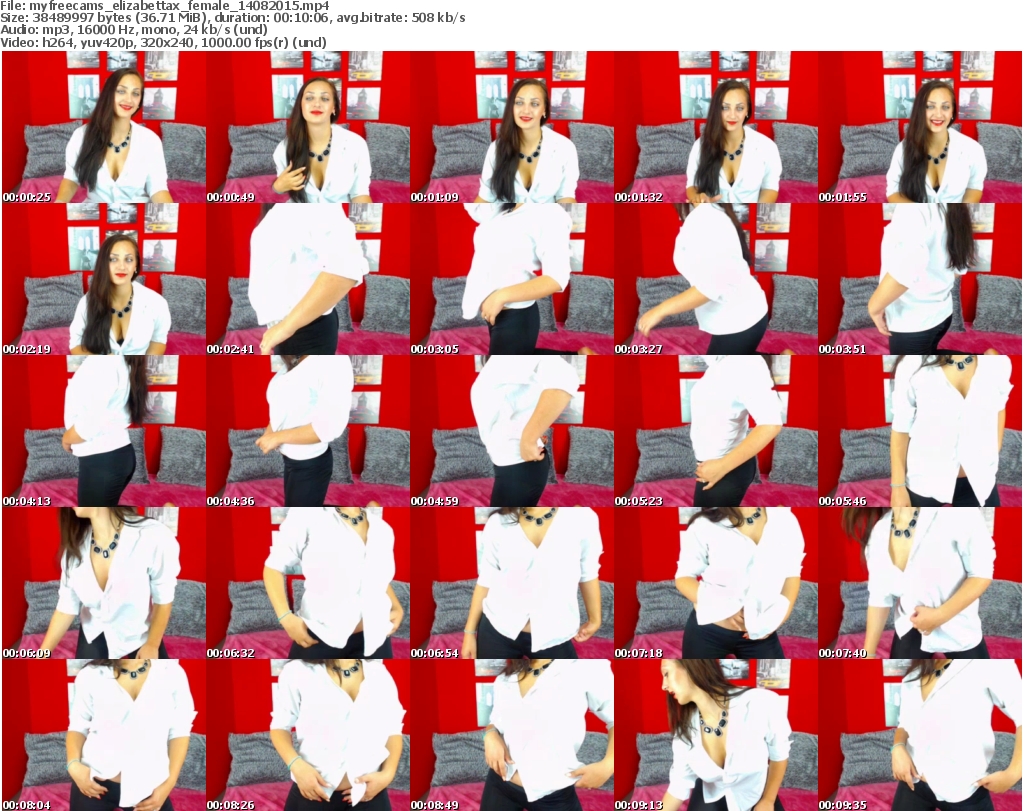This screenshot has height=811, width=1024.
Task: Select the thumbnail timestamped 00:03:51
Action: (x=920, y=279)
